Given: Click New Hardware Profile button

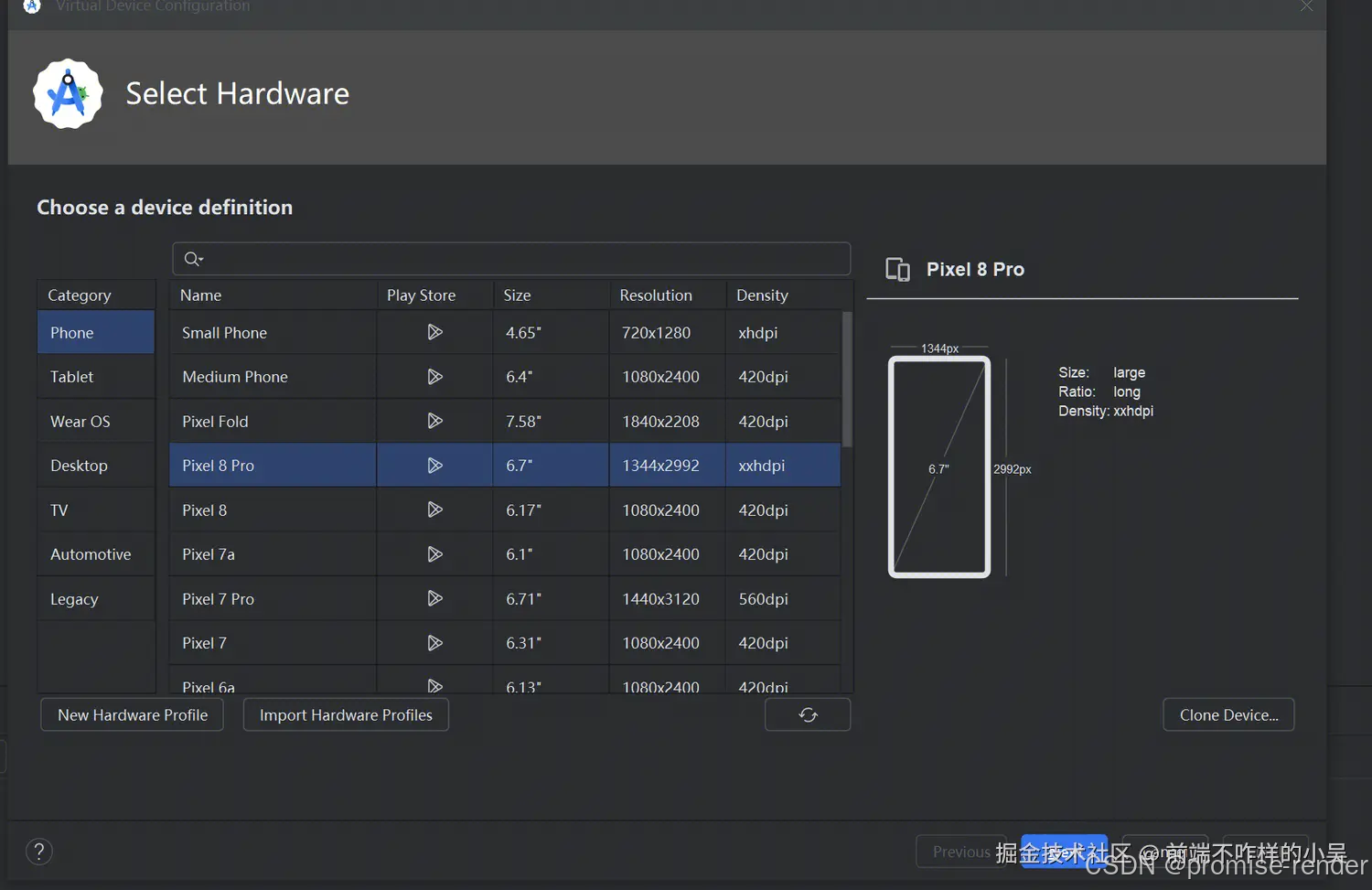Looking at the screenshot, I should tap(133, 714).
